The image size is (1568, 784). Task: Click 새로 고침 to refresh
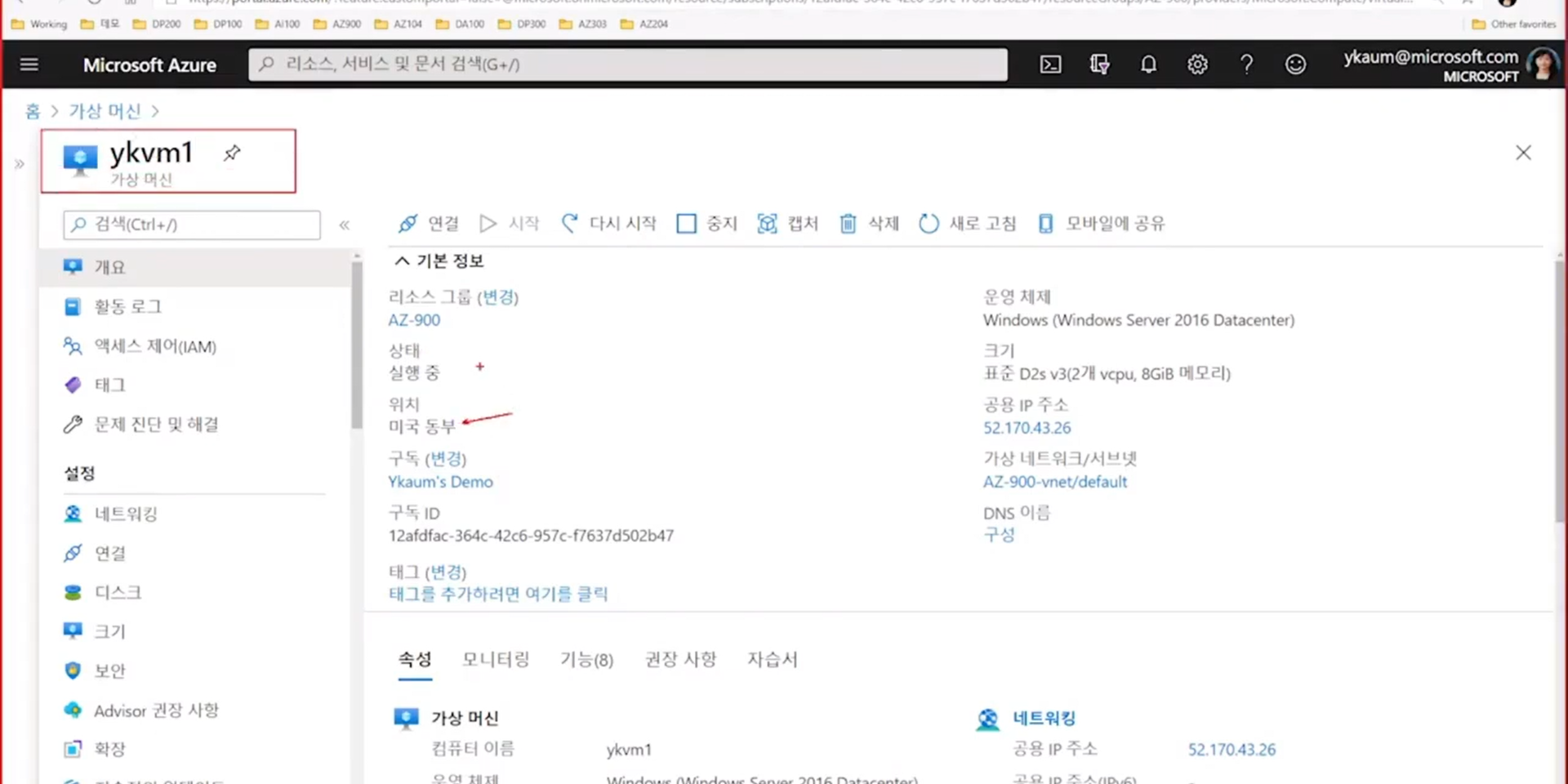pyautogui.click(x=968, y=223)
